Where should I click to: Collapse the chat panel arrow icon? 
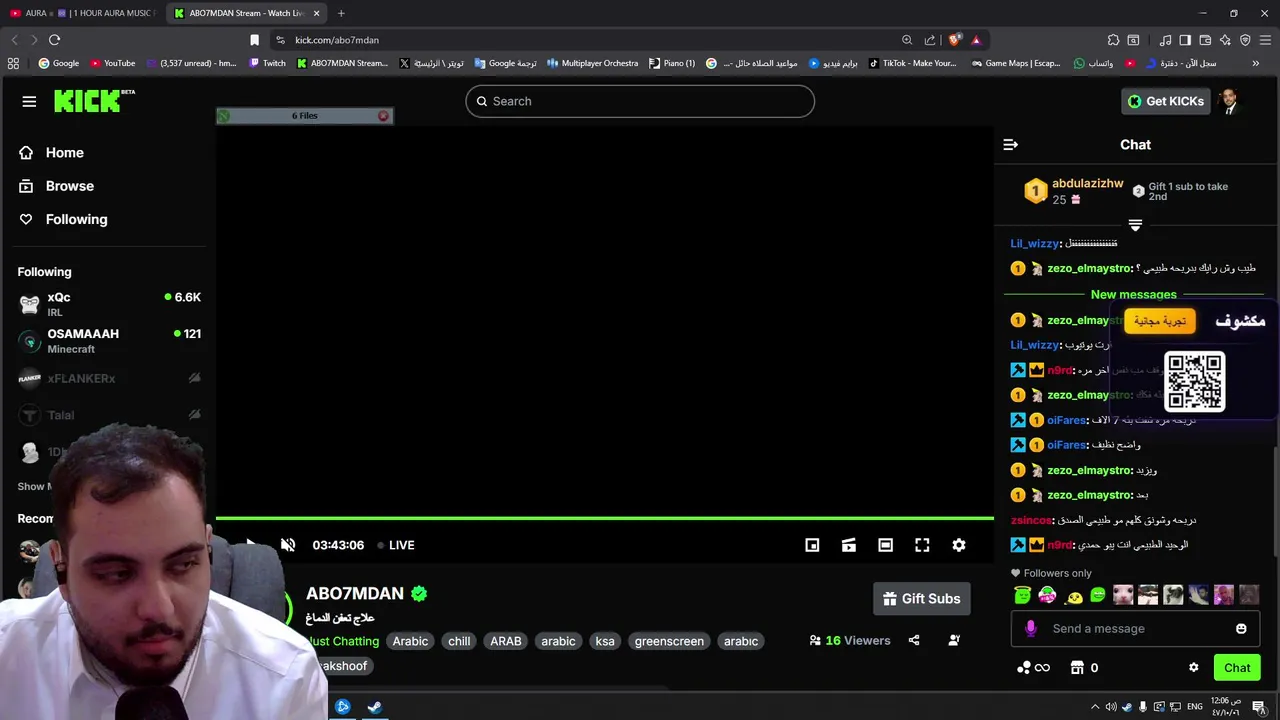pyautogui.click(x=1010, y=145)
